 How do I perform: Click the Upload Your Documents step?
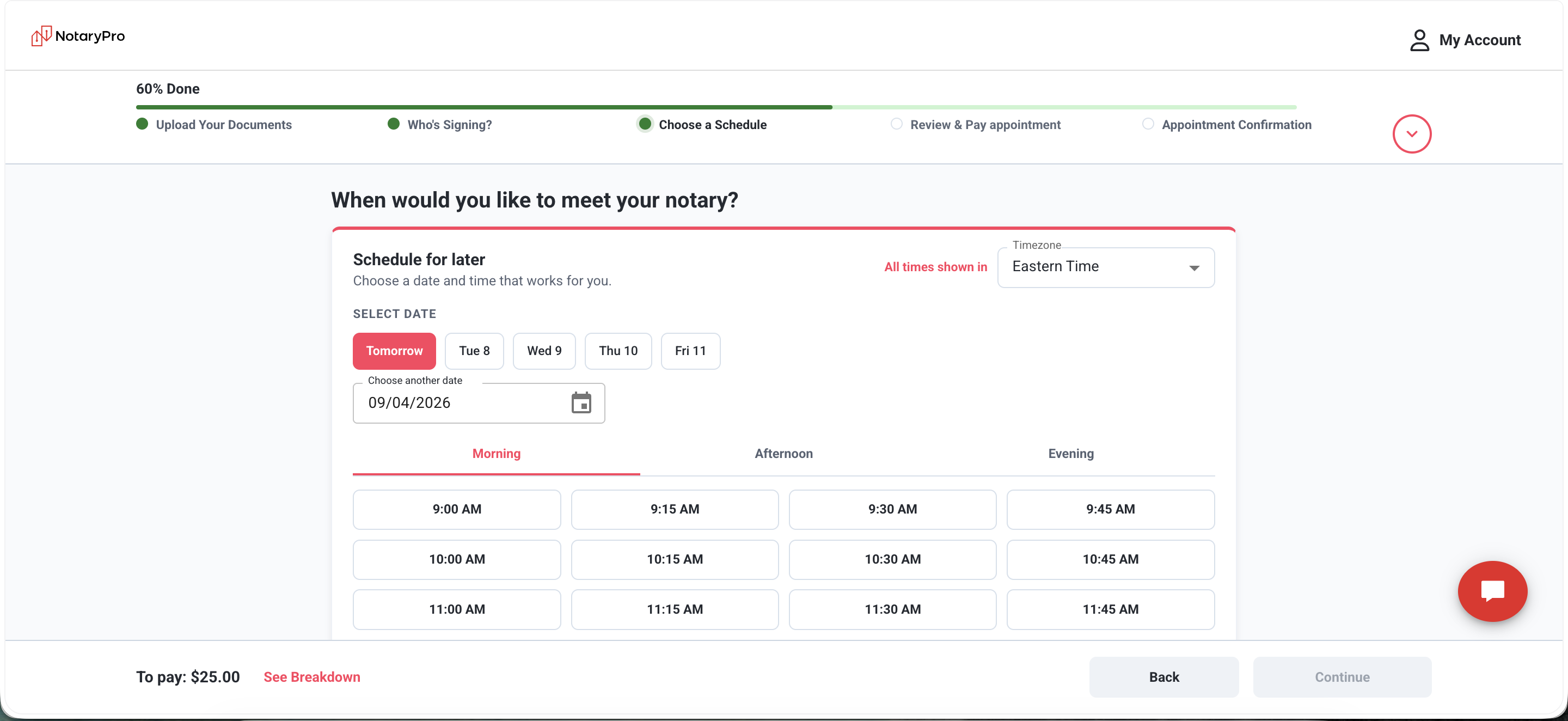click(213, 124)
